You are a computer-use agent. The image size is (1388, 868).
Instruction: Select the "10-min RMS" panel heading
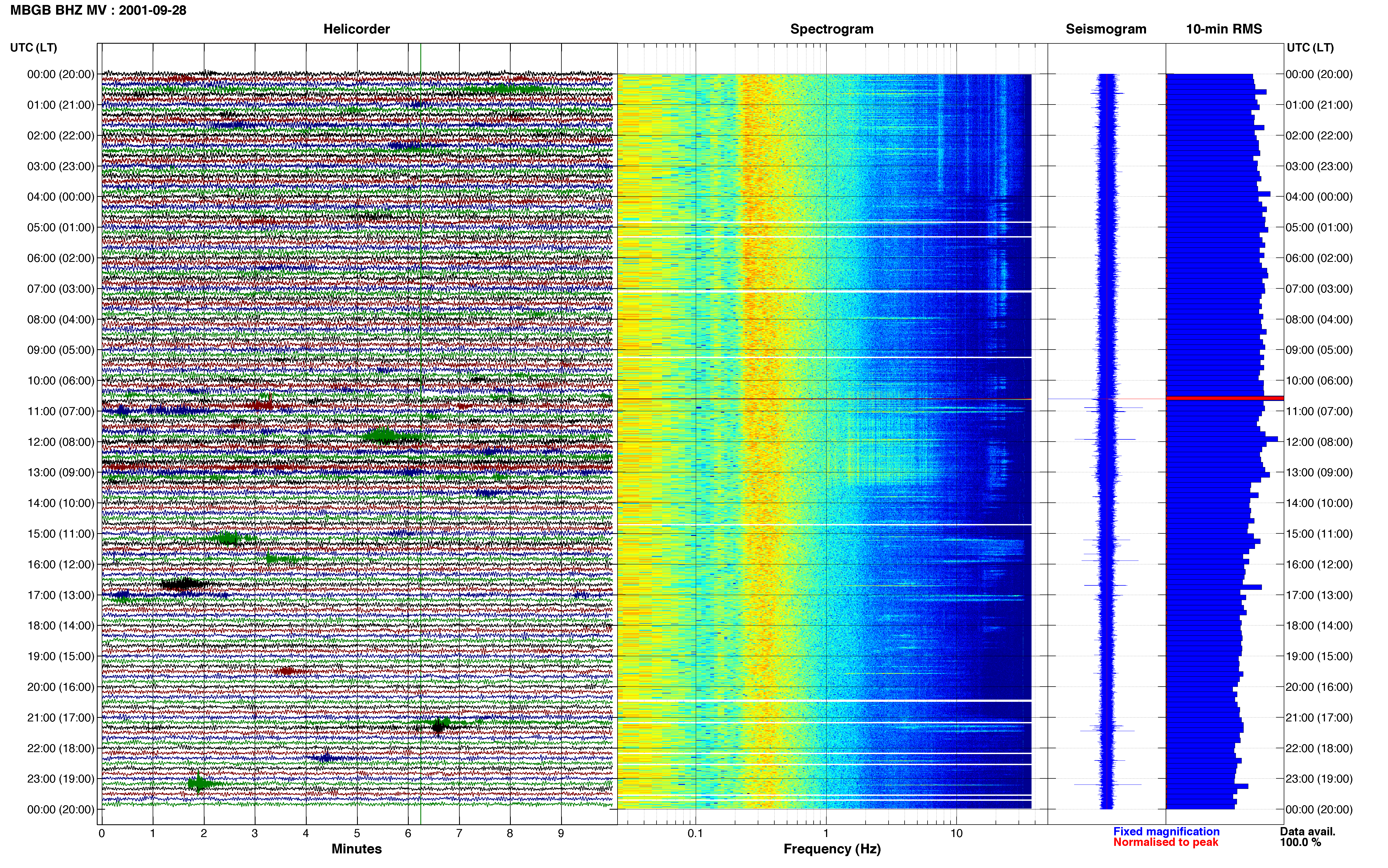[x=1224, y=29]
